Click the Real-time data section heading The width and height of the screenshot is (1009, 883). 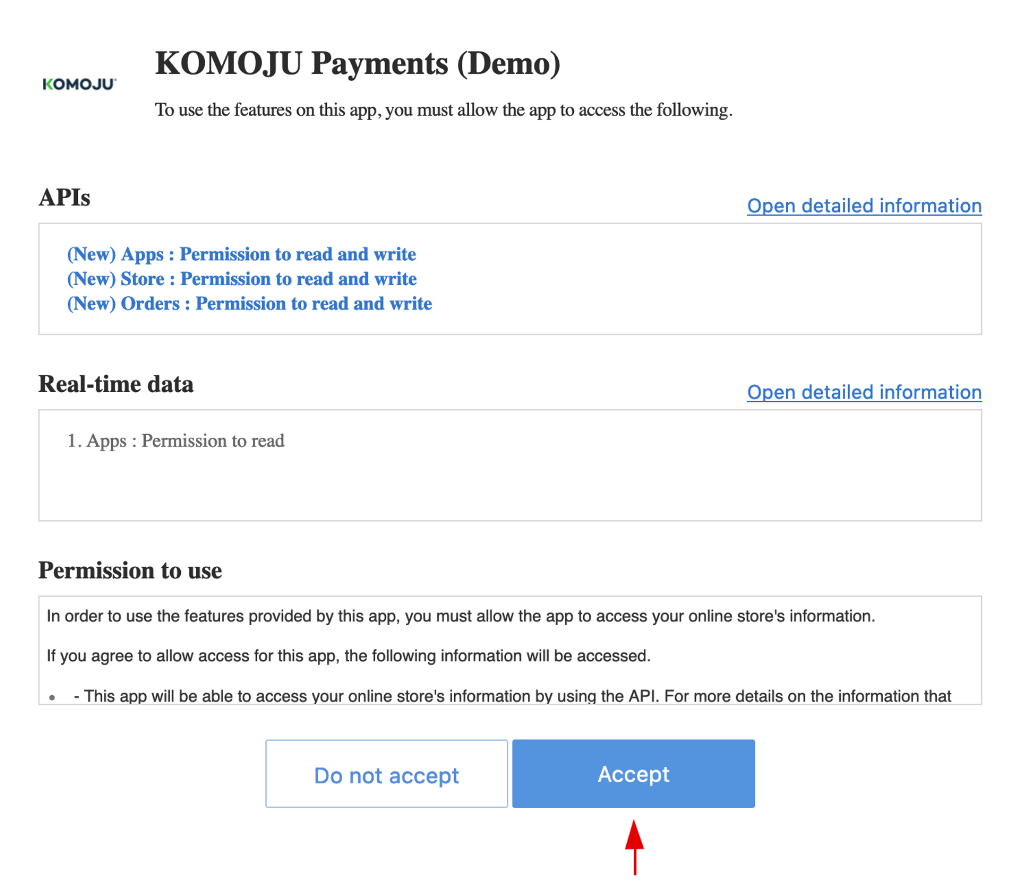click(x=116, y=385)
